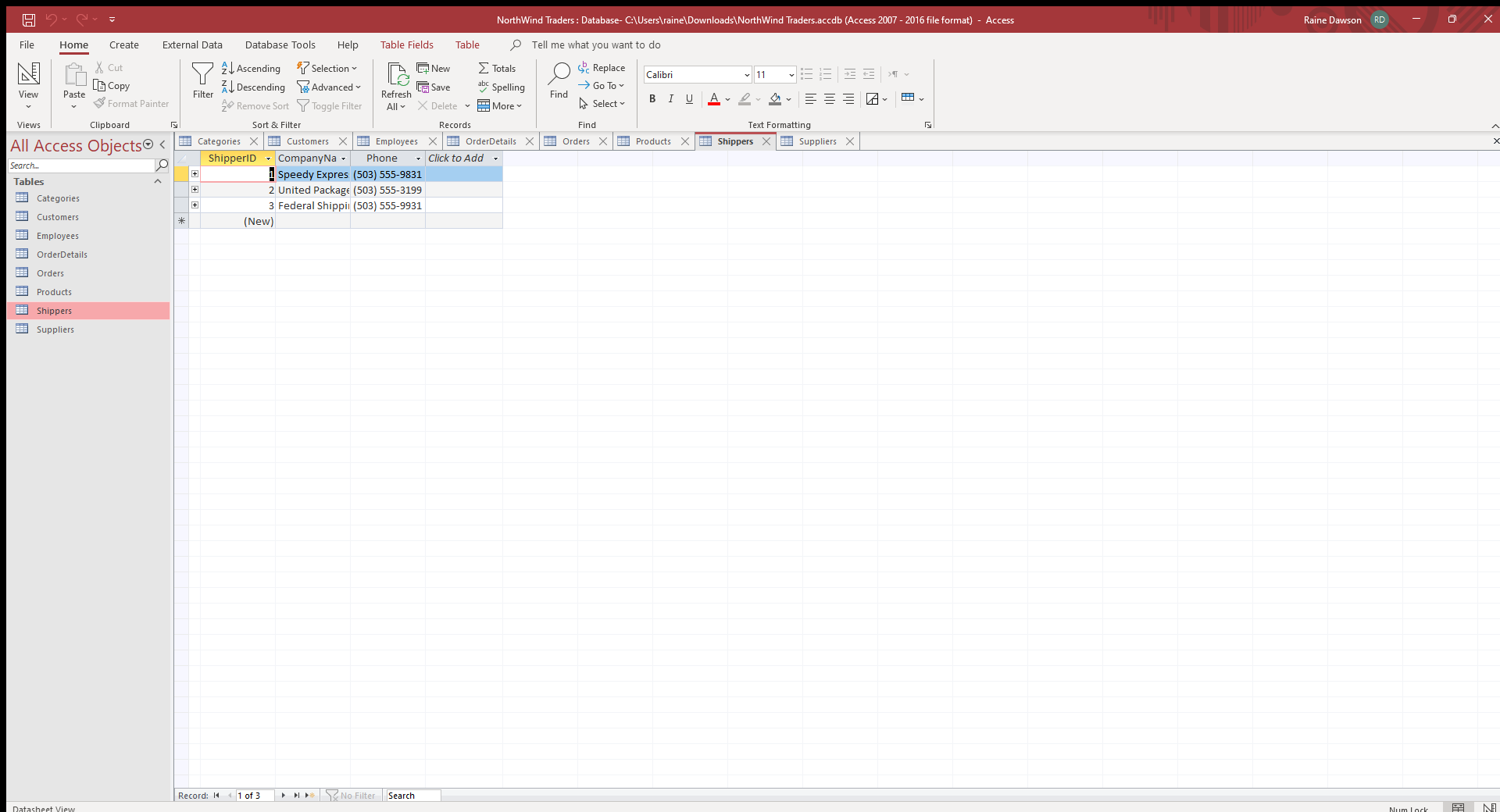Sort records Descending
The width and height of the screenshot is (1500, 812).
click(253, 87)
